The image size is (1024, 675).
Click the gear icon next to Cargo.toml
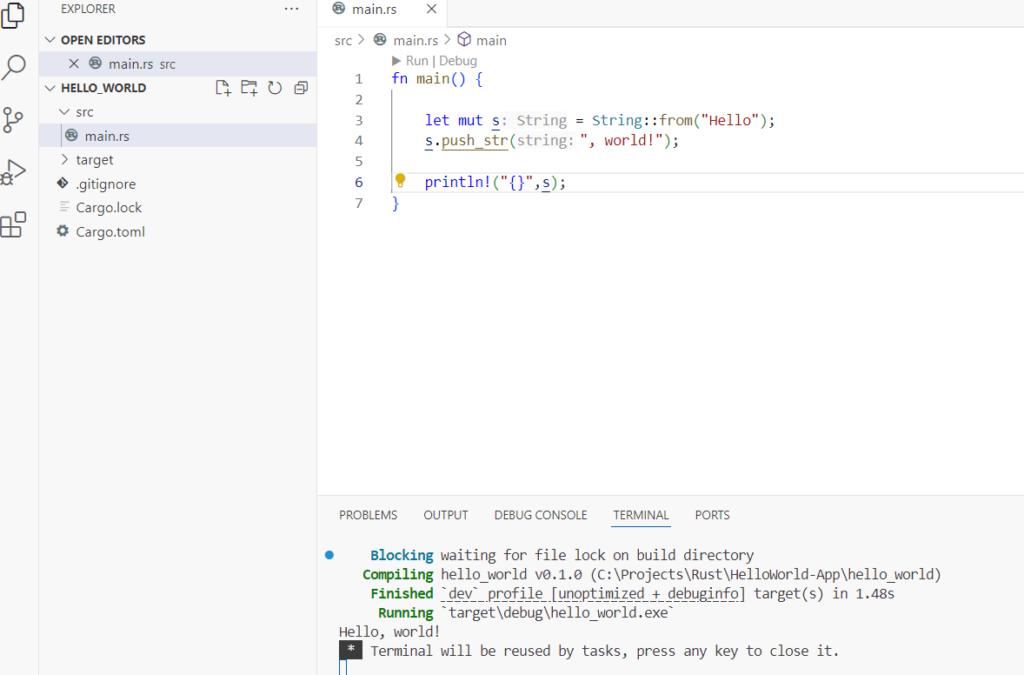(x=63, y=231)
